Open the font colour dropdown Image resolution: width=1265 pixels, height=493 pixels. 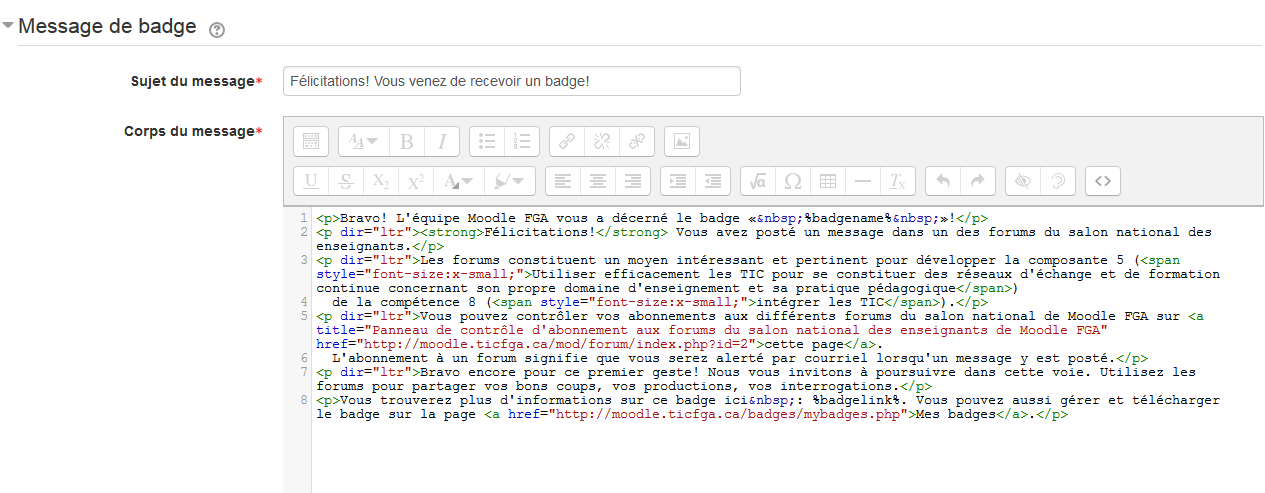coord(457,181)
